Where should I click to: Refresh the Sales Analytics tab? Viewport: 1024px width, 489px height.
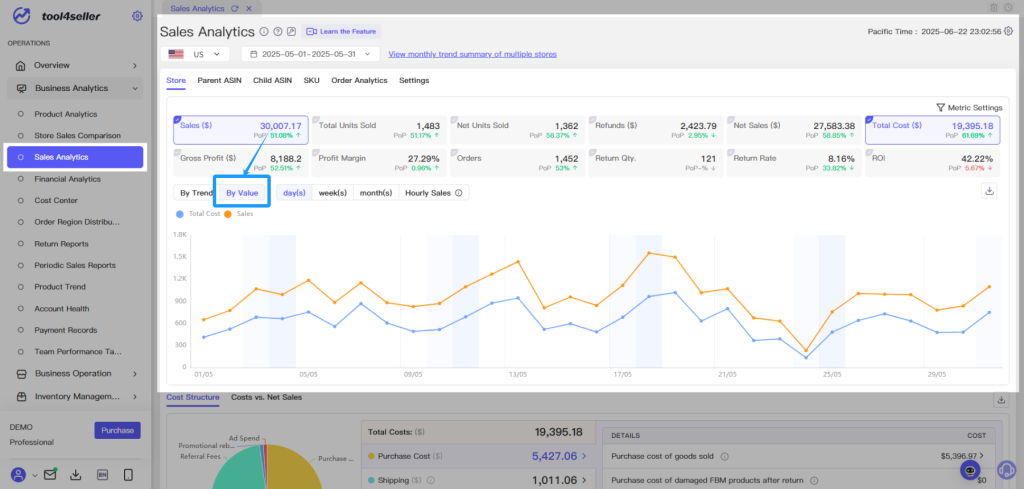click(235, 8)
